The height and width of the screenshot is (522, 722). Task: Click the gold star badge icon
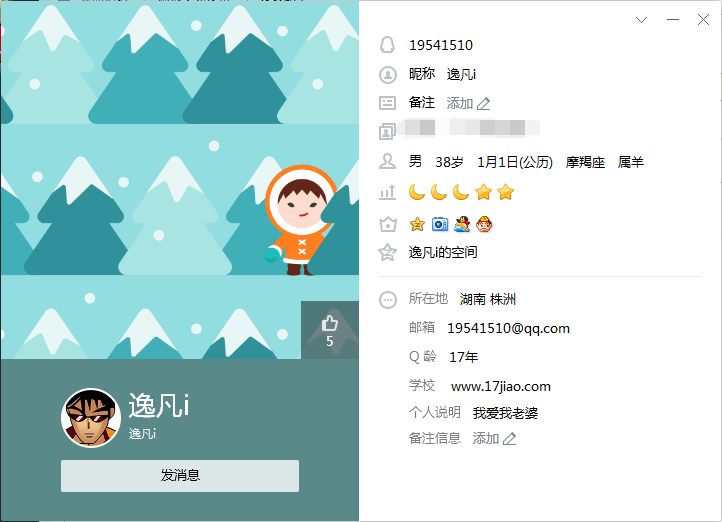pyautogui.click(x=417, y=225)
